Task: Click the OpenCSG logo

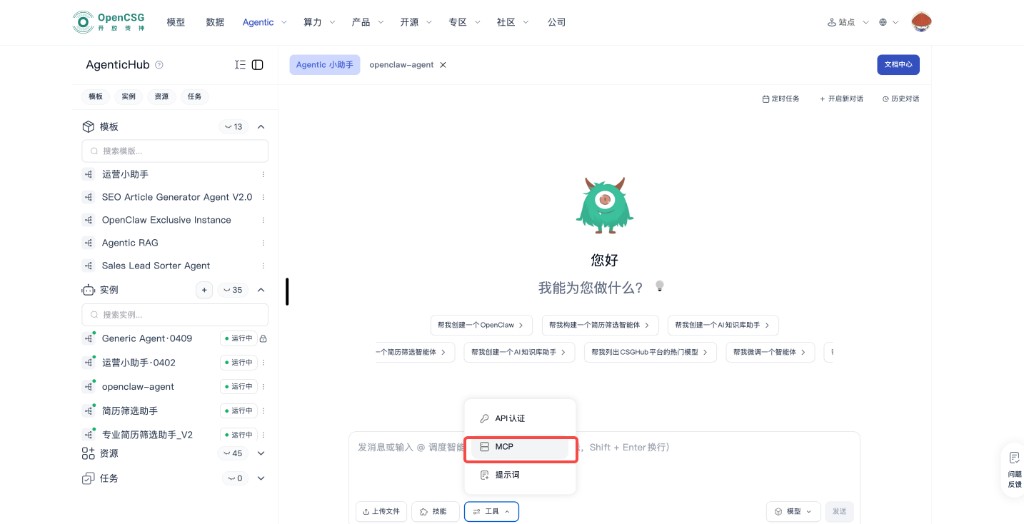Action: click(x=108, y=22)
